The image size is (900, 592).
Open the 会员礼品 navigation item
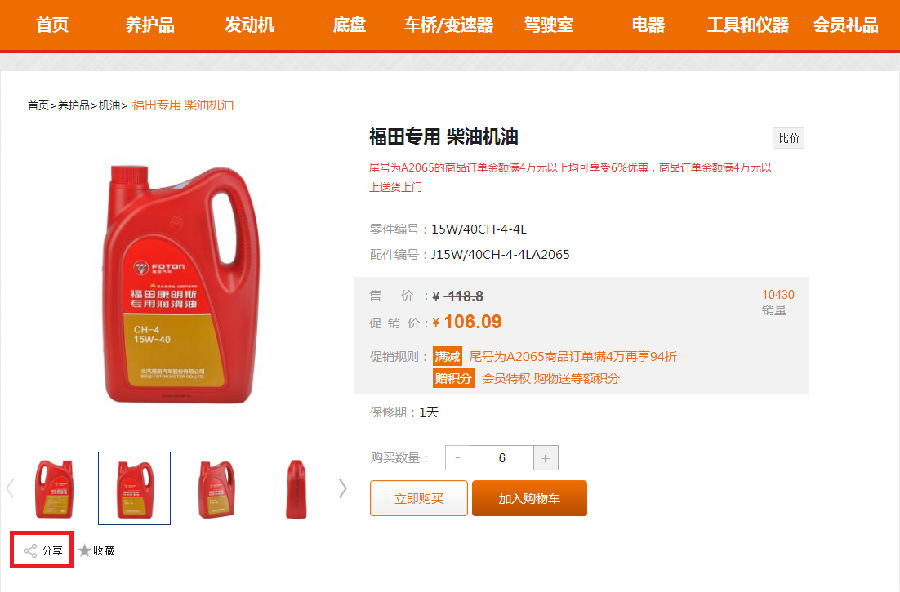click(x=845, y=25)
